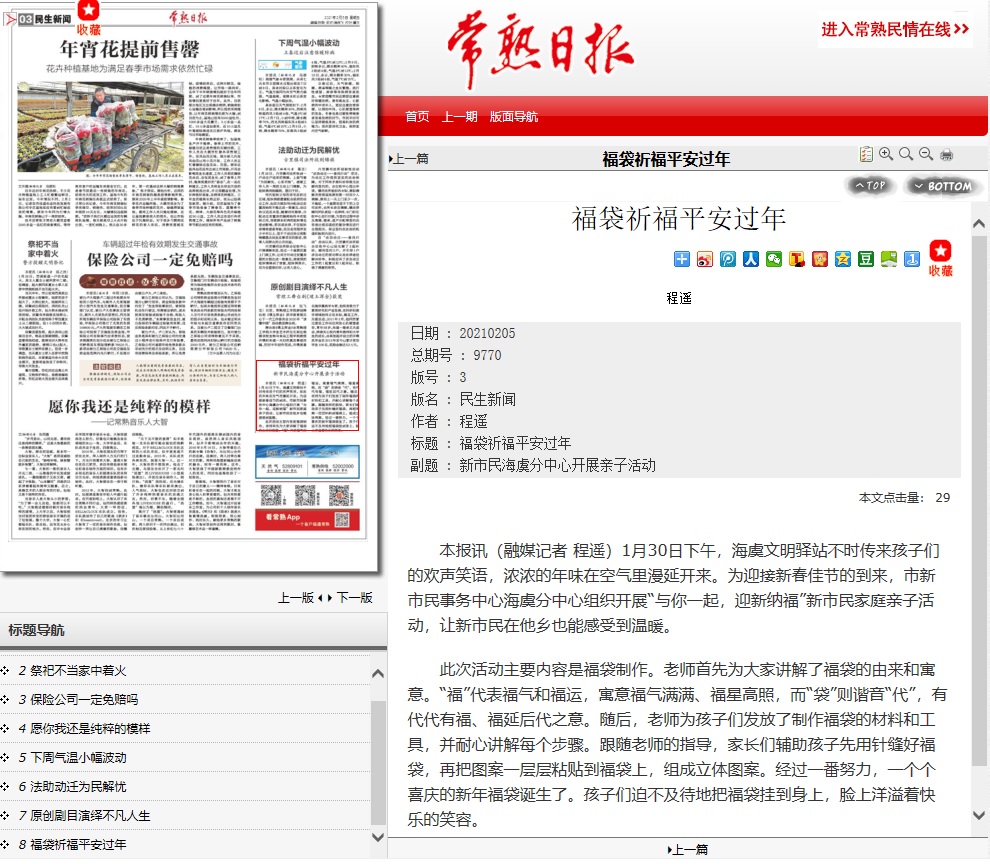Share article via Tencent Weibo icon
990x864 pixels.
click(728, 259)
